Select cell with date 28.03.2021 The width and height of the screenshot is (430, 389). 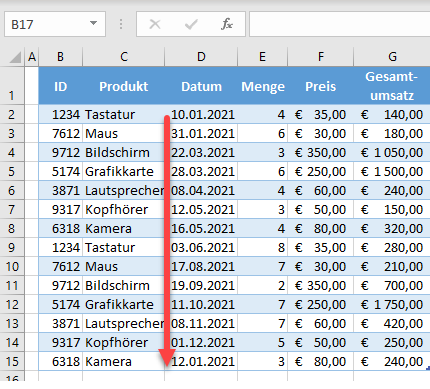[201, 171]
